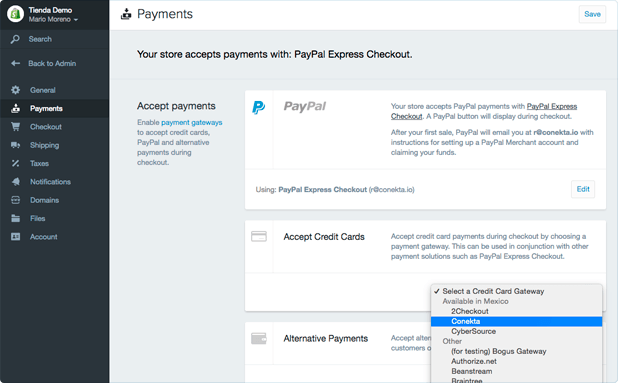Click the Domains globe icon
618x383 pixels.
(15, 200)
